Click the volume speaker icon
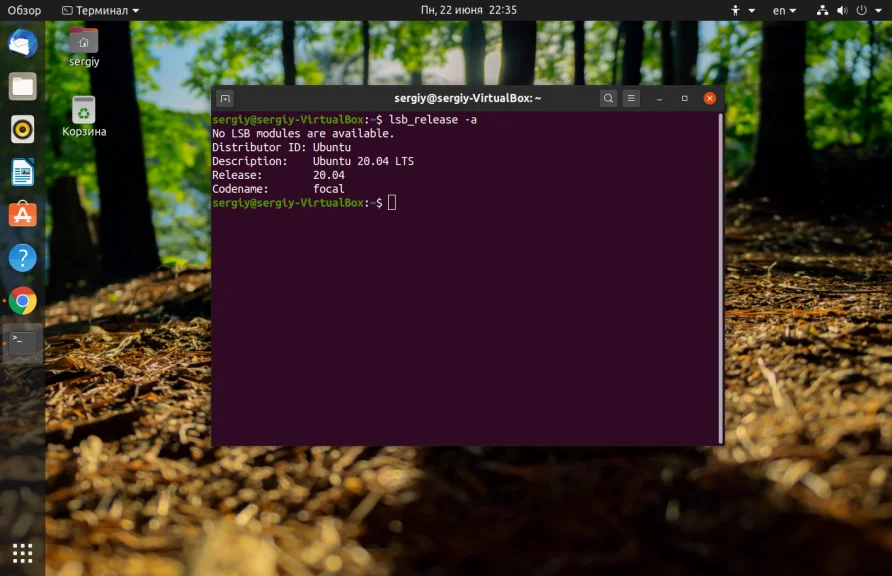 842,10
